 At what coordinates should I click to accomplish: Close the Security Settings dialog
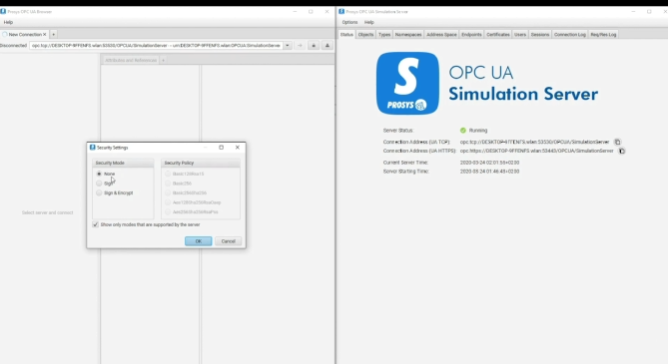click(237, 147)
